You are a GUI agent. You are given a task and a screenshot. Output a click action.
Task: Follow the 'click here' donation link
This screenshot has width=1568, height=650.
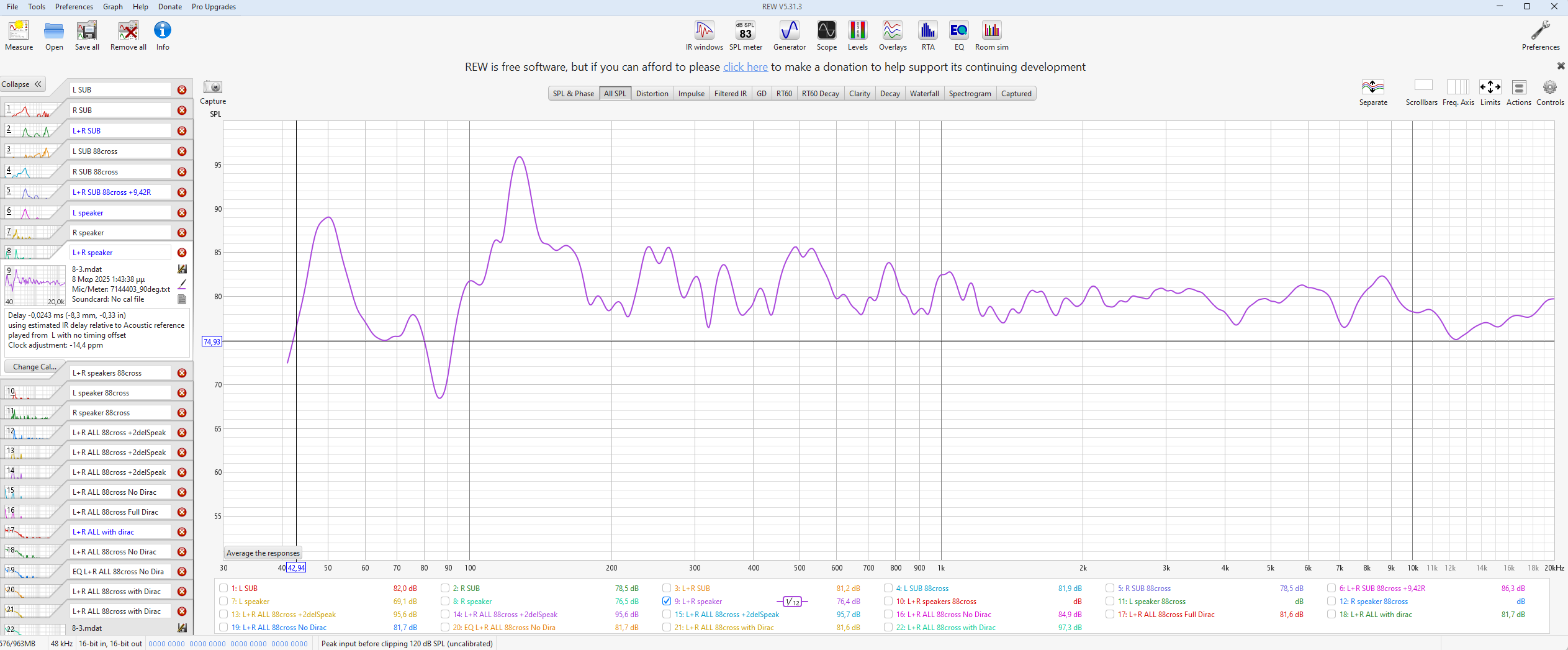point(745,67)
